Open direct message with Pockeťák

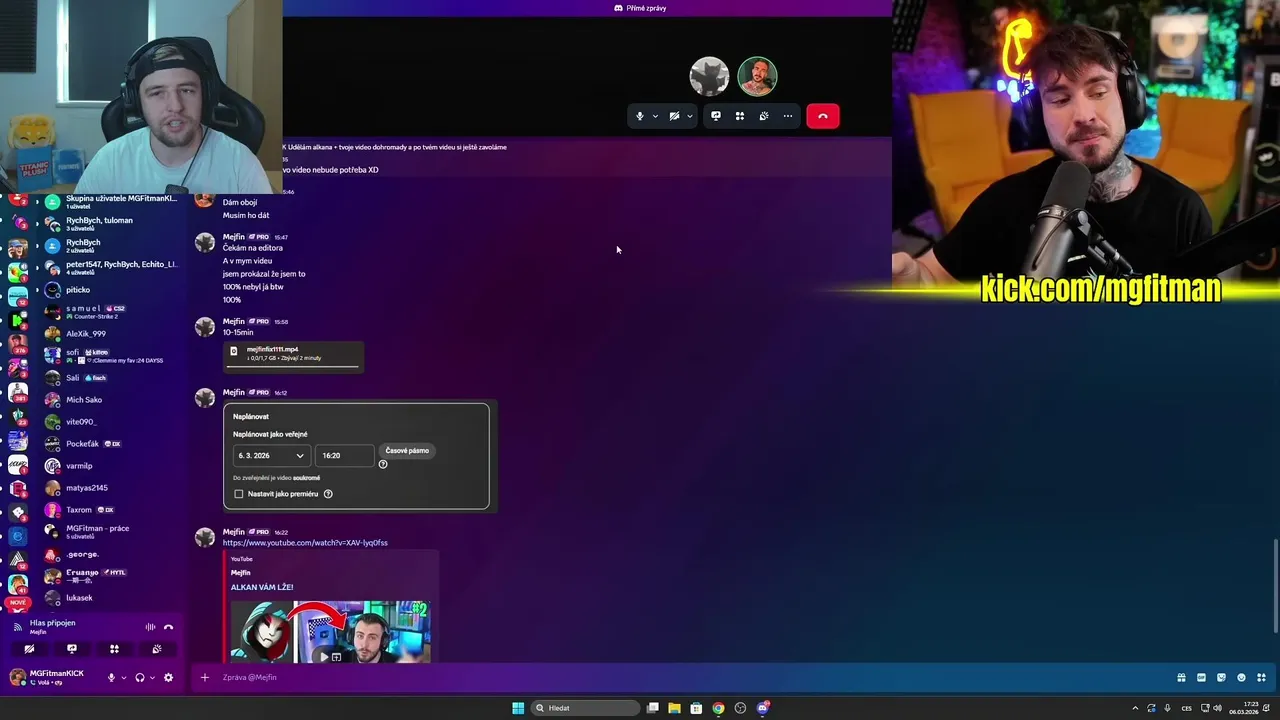(110, 443)
